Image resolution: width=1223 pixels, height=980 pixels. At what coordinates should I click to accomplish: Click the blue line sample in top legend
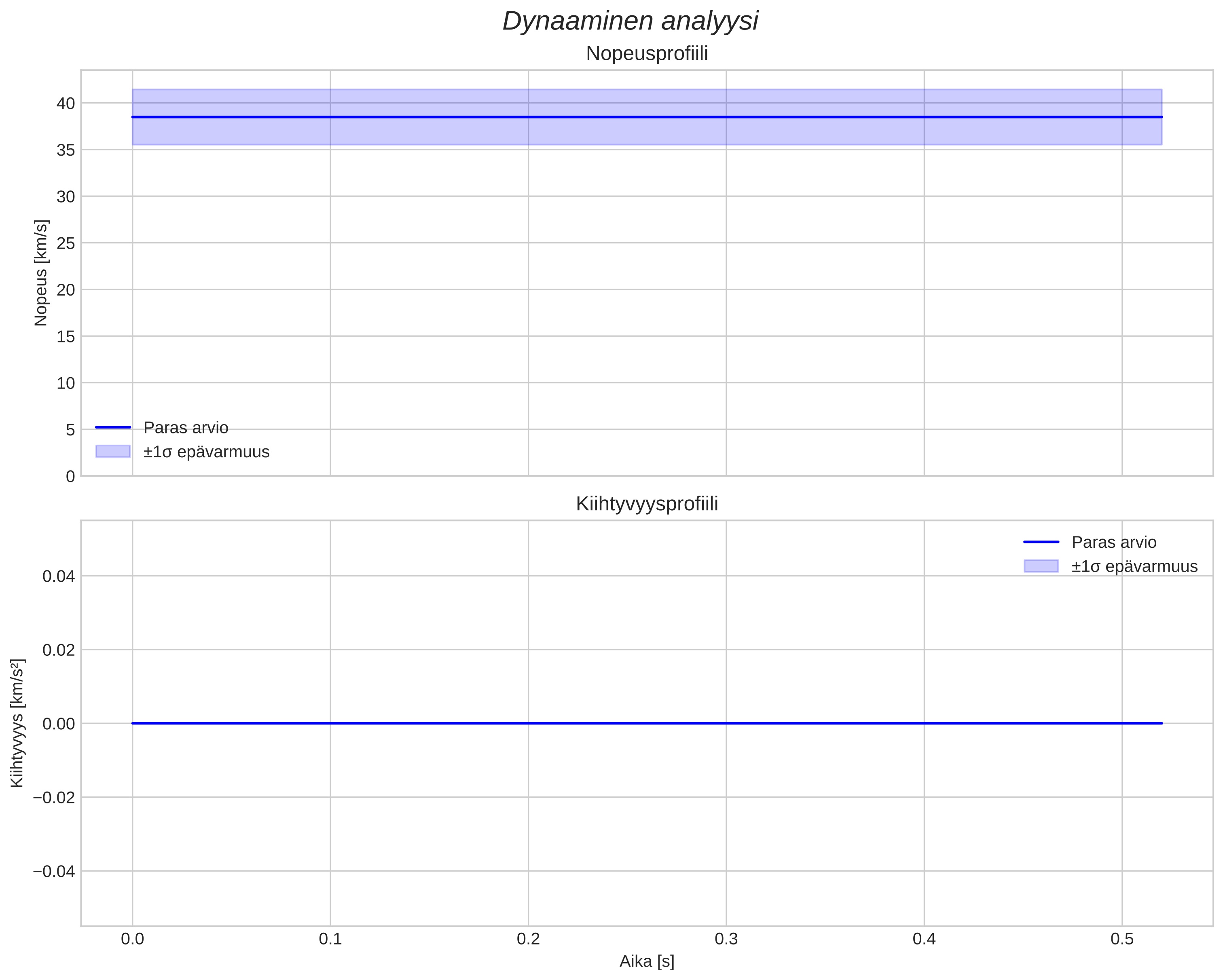click(113, 428)
